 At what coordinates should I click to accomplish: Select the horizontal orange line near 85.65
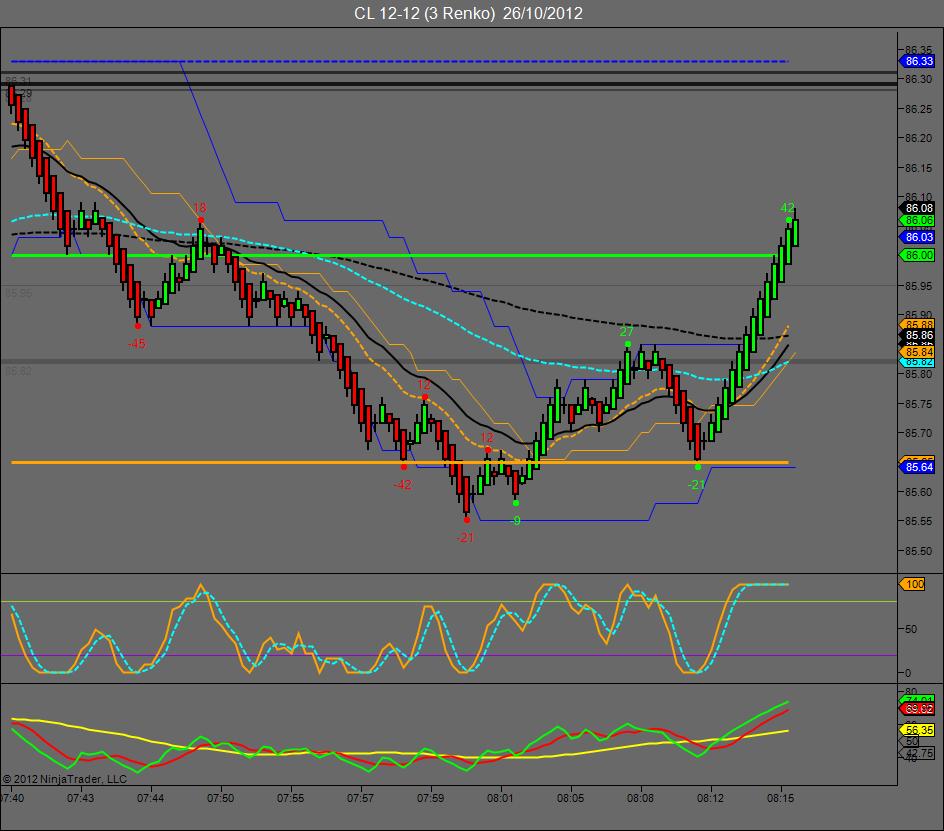400,462
